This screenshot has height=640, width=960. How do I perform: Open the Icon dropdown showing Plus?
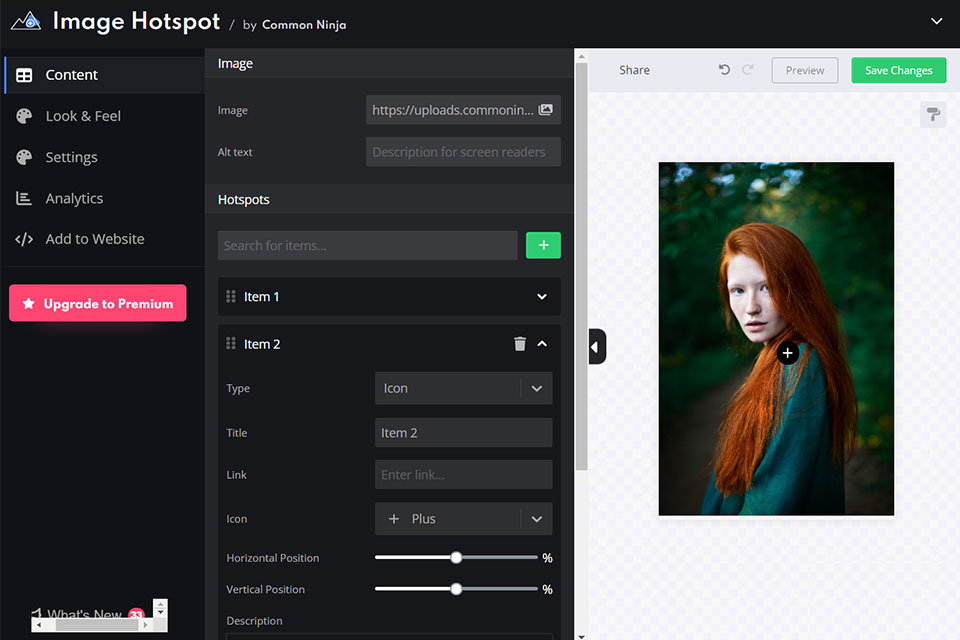click(x=463, y=519)
